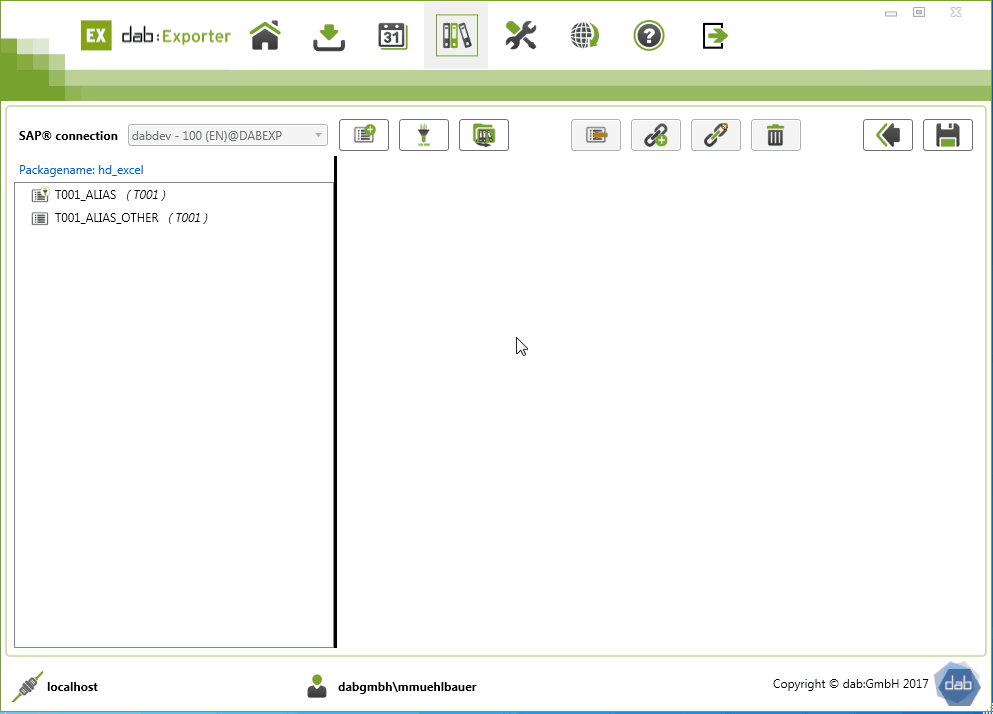Click the exit/logout arrow icon

tap(715, 35)
